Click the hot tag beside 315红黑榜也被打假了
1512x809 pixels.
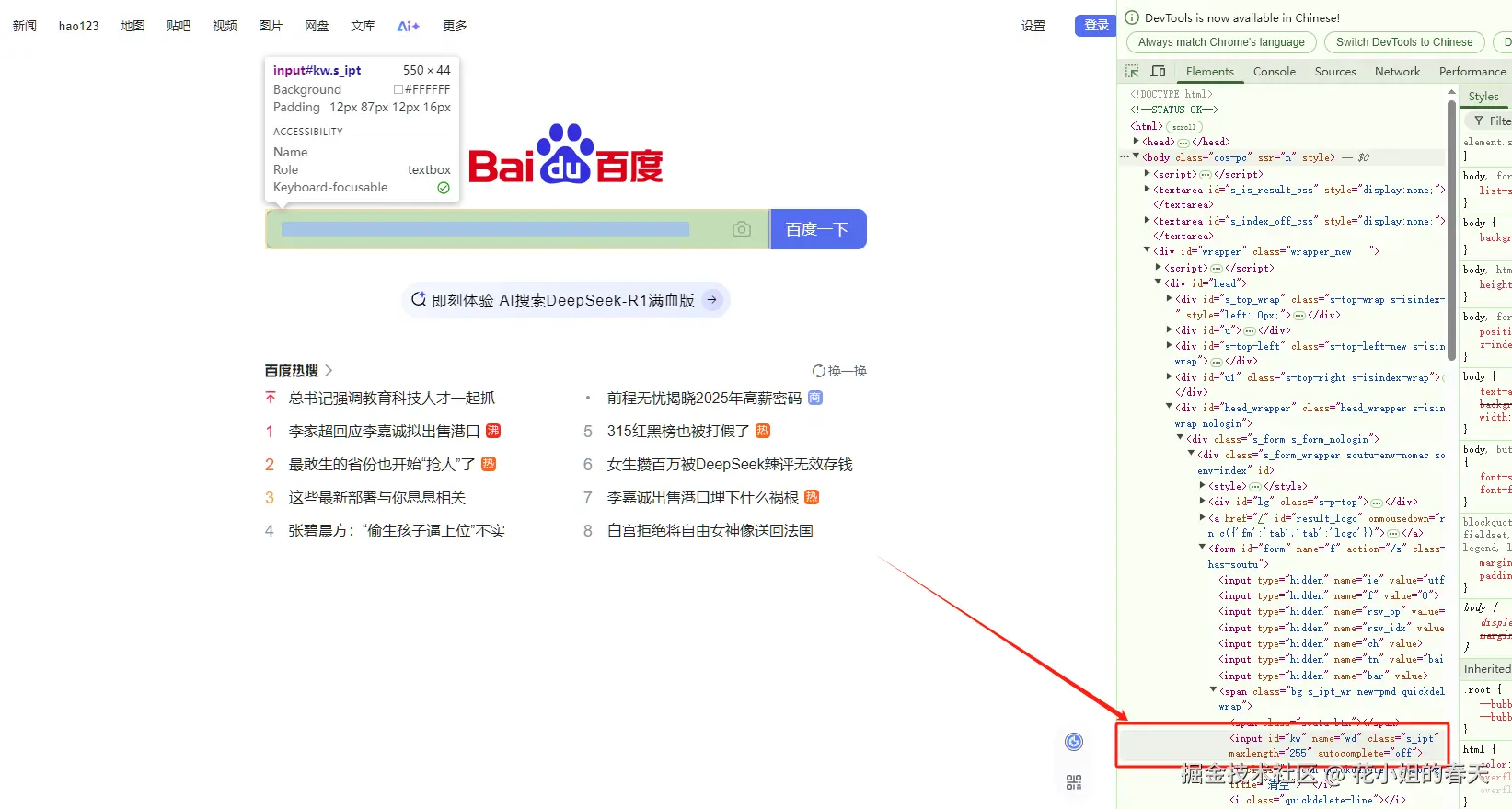[x=763, y=431]
